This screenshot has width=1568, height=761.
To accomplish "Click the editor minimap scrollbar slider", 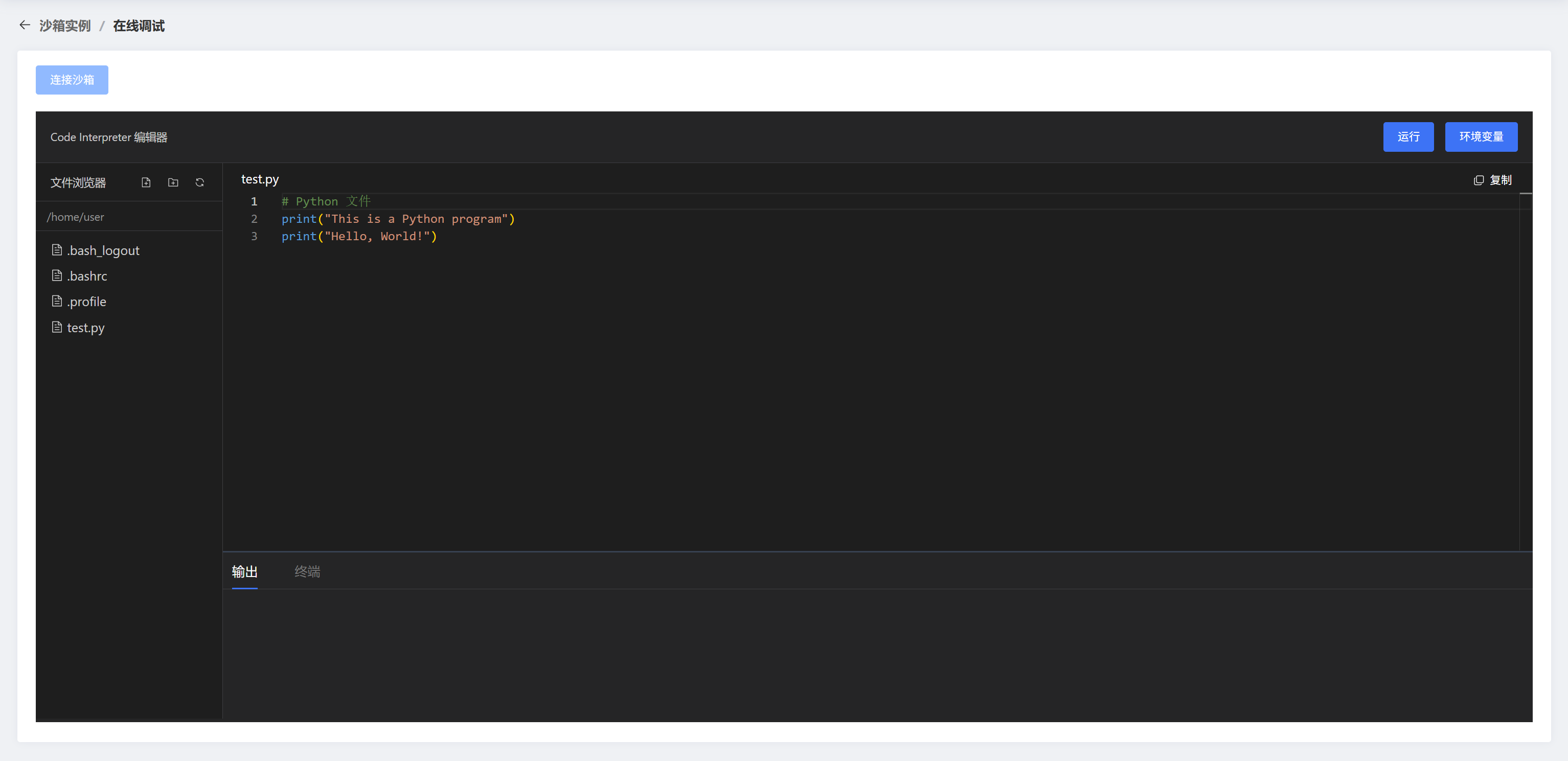I will click(1526, 201).
